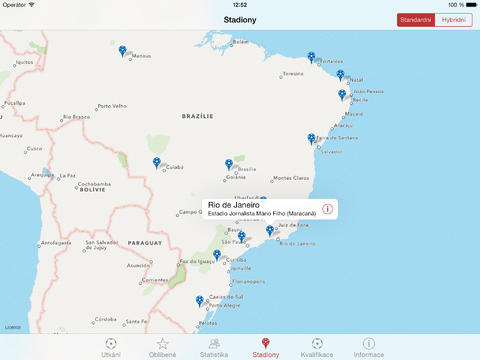The height and width of the screenshot is (360, 480).
Task: Select the Porto Alegre stadium pin
Action: pyautogui.click(x=199, y=301)
